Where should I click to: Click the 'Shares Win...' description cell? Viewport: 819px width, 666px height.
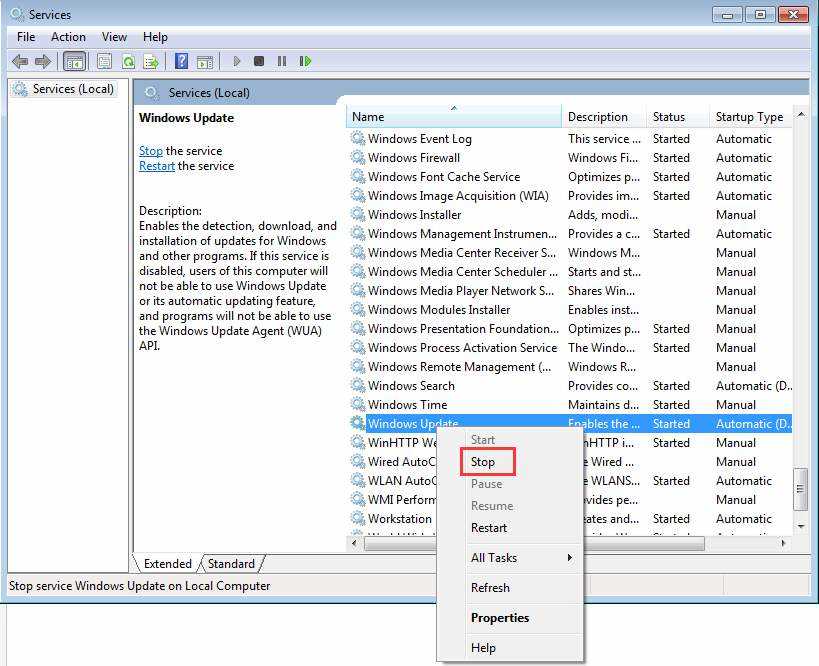pos(601,290)
